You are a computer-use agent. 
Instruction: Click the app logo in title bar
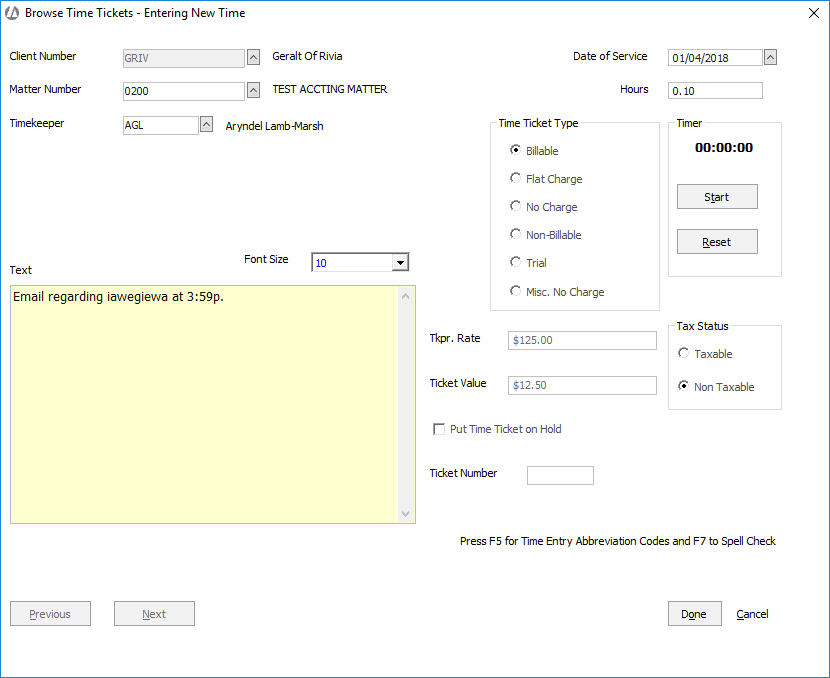tap(12, 13)
